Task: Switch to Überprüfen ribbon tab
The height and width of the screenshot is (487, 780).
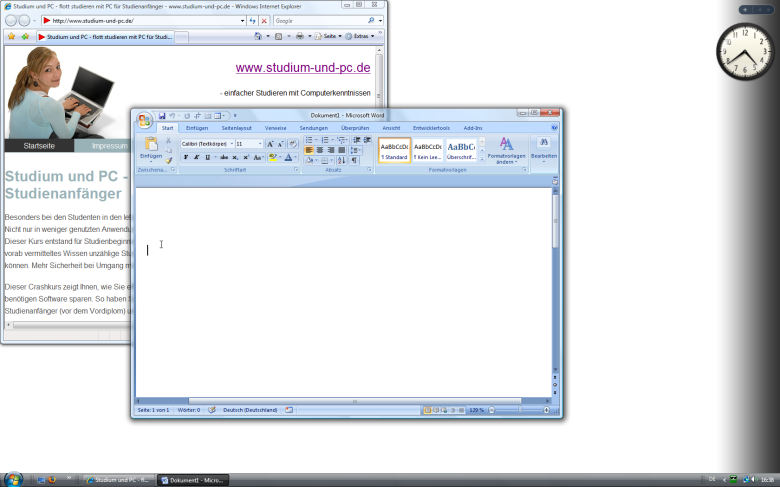Action: 355,128
